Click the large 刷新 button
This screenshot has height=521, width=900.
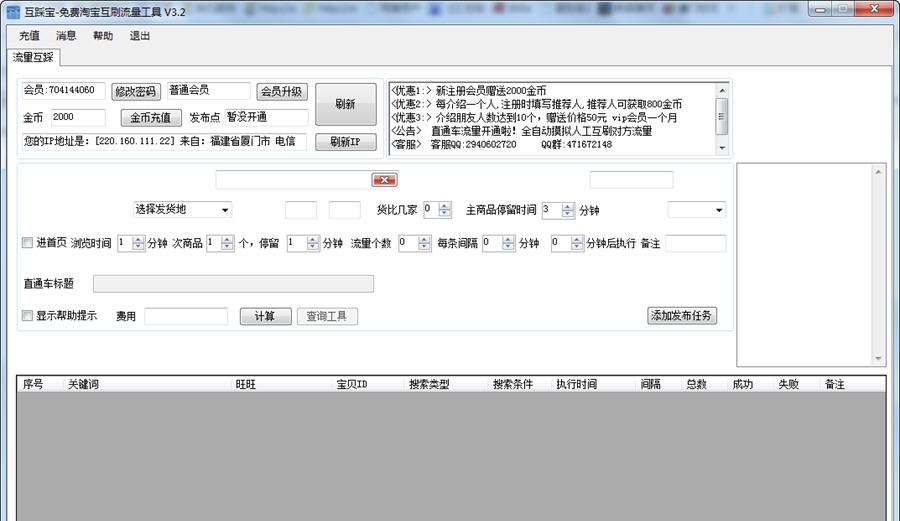coord(346,104)
